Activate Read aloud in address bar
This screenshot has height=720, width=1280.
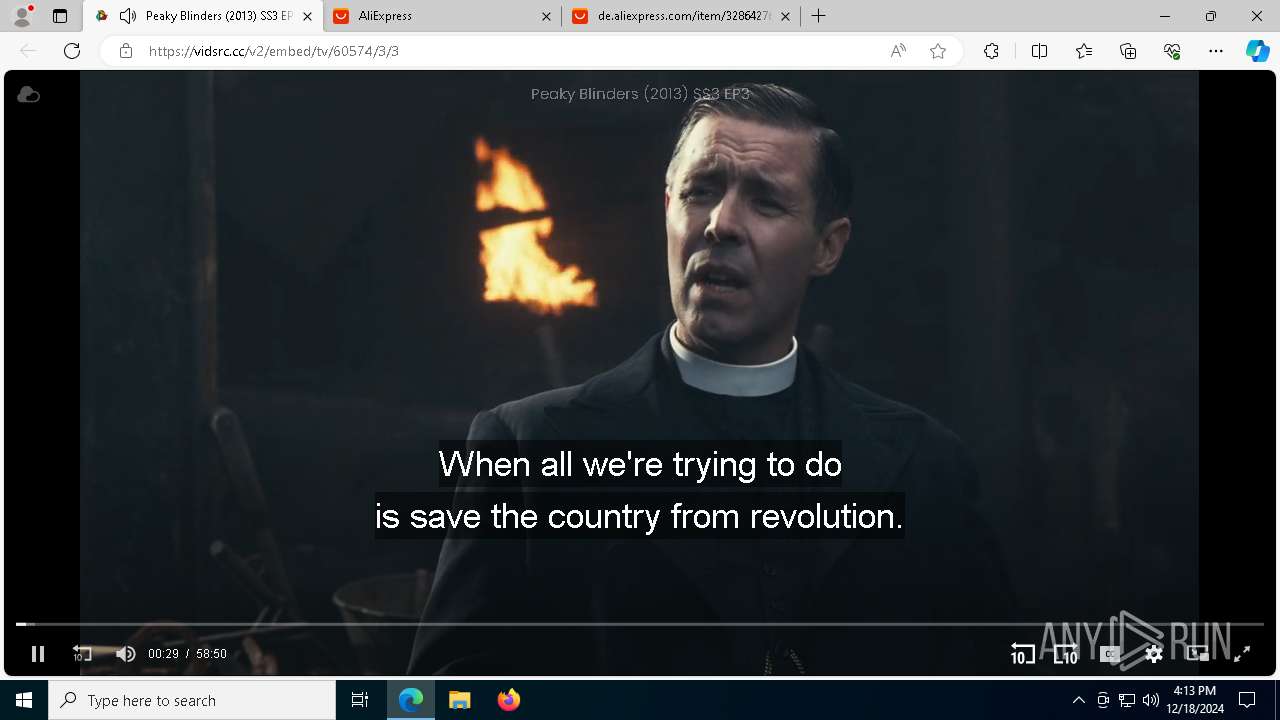click(x=898, y=51)
